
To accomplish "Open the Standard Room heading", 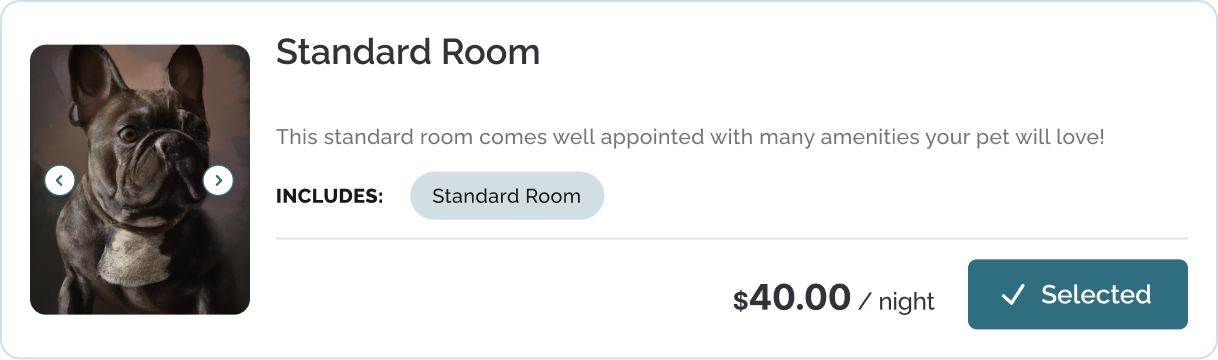I will (408, 52).
